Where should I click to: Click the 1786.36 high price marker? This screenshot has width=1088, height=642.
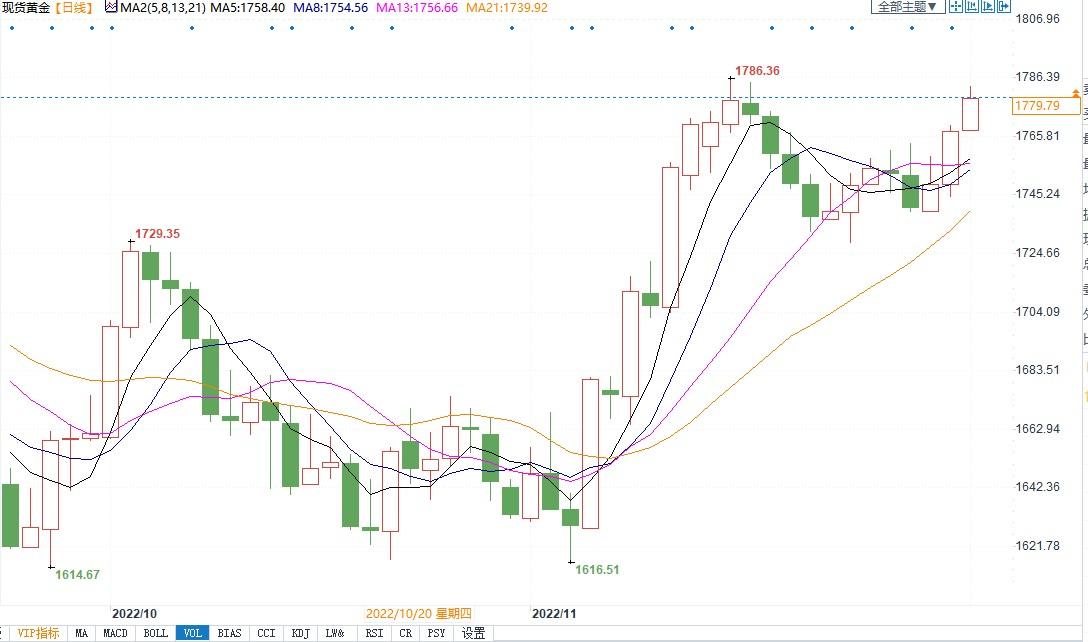pos(757,71)
